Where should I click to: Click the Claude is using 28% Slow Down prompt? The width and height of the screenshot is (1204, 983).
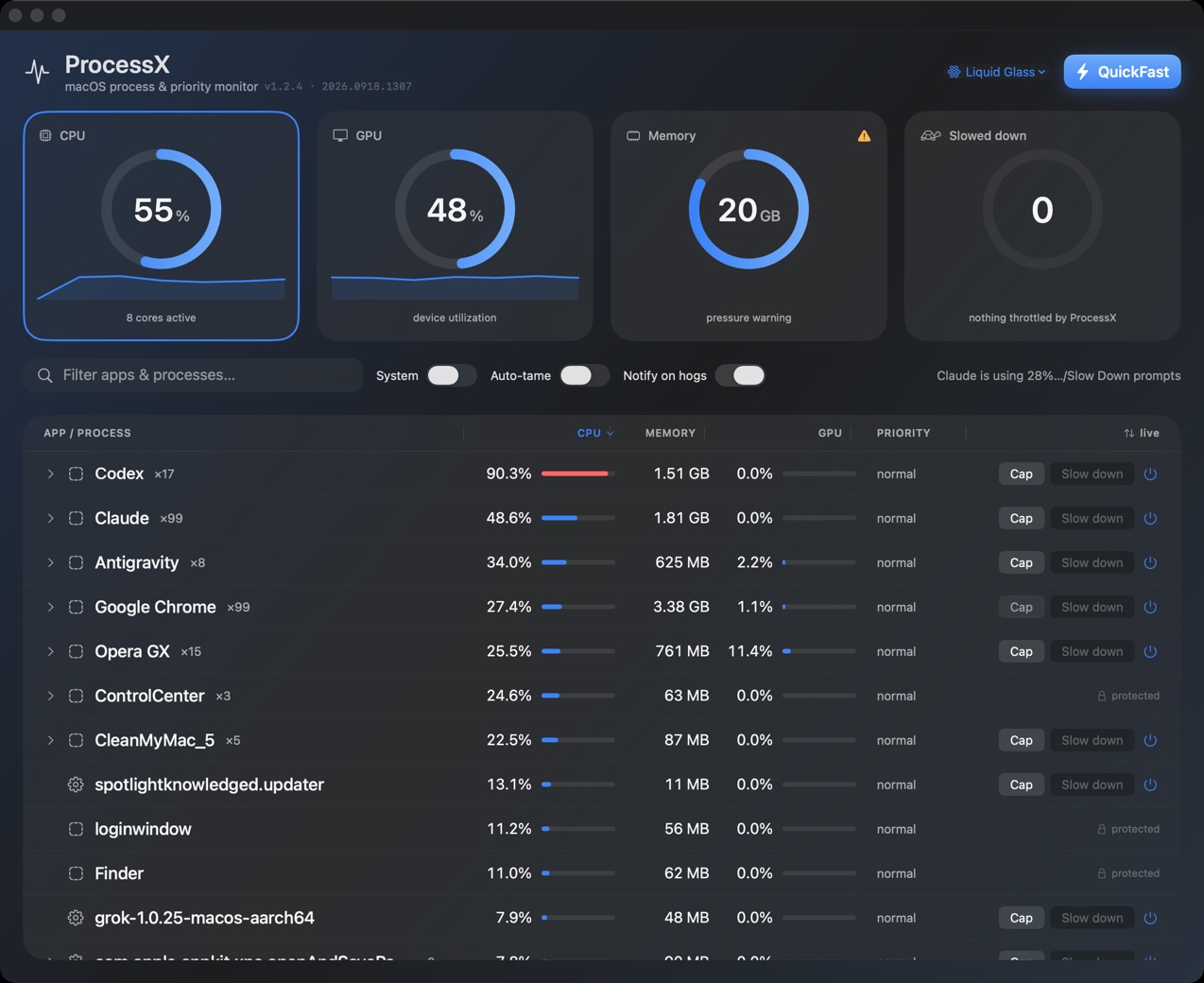tap(1058, 375)
